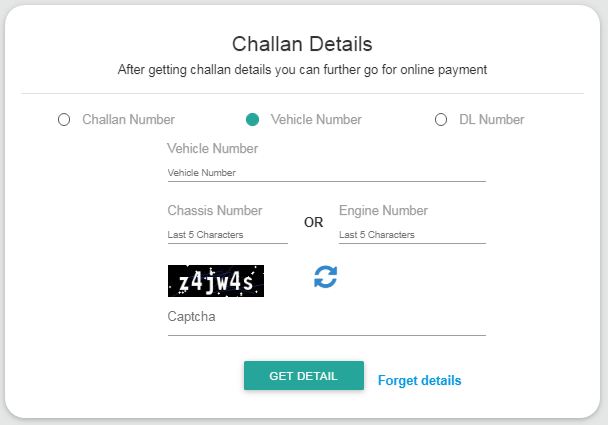
Task: Click the DL Number option label
Action: (x=491, y=120)
